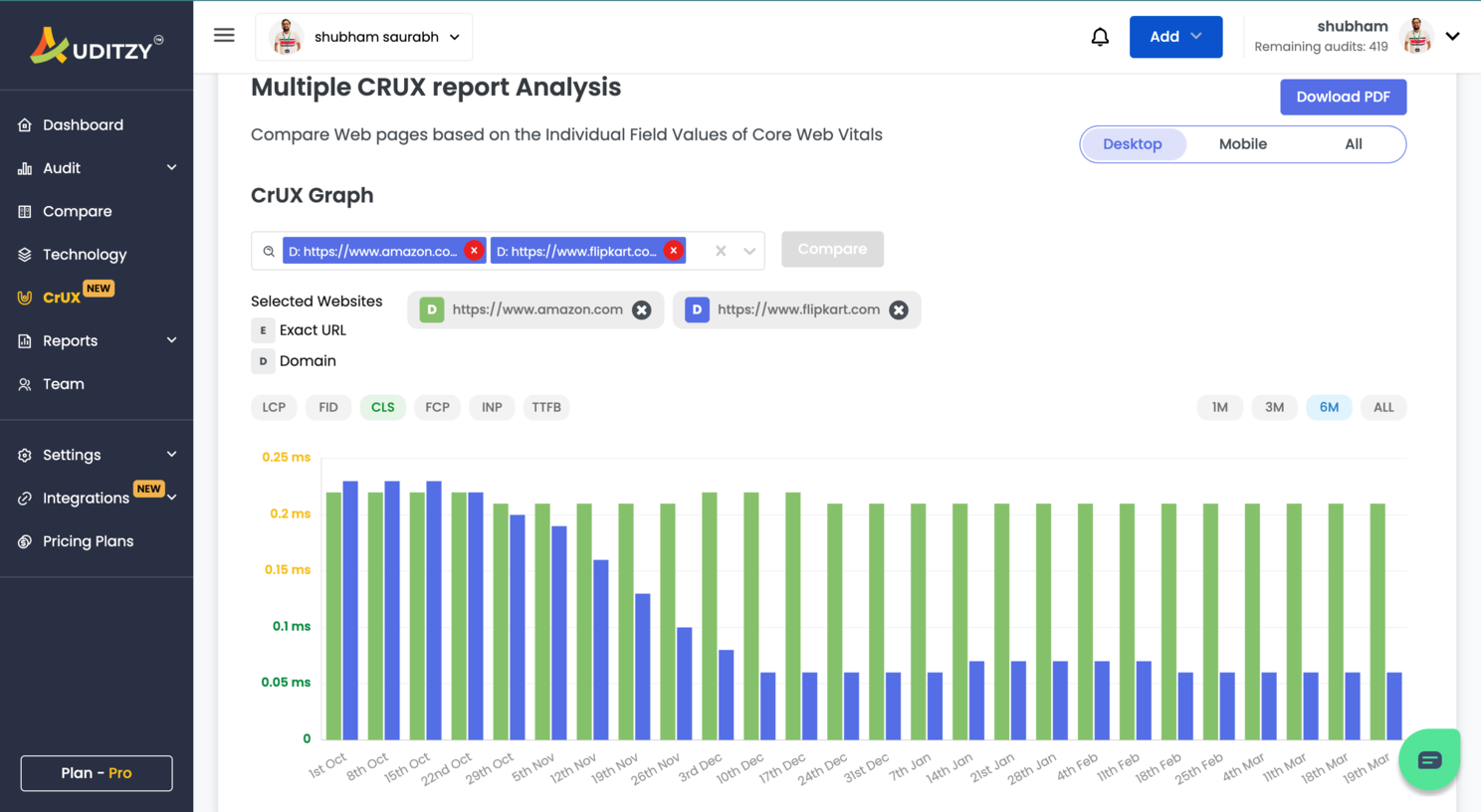Switch to Mobile view
Screen dimensions: 1481x812
pos(1243,144)
